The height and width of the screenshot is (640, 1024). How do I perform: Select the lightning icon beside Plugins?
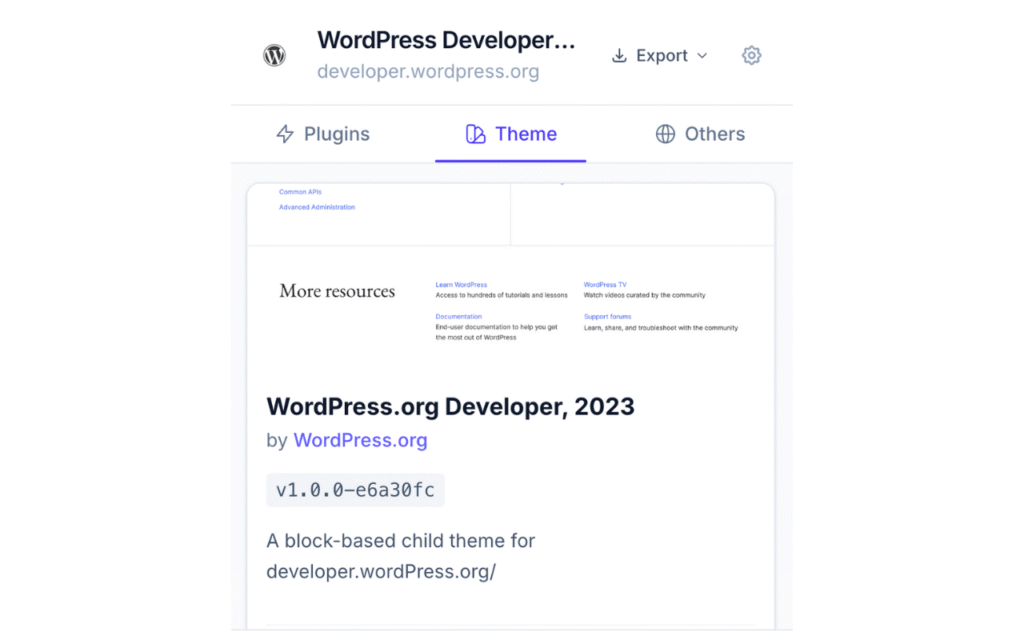click(286, 133)
